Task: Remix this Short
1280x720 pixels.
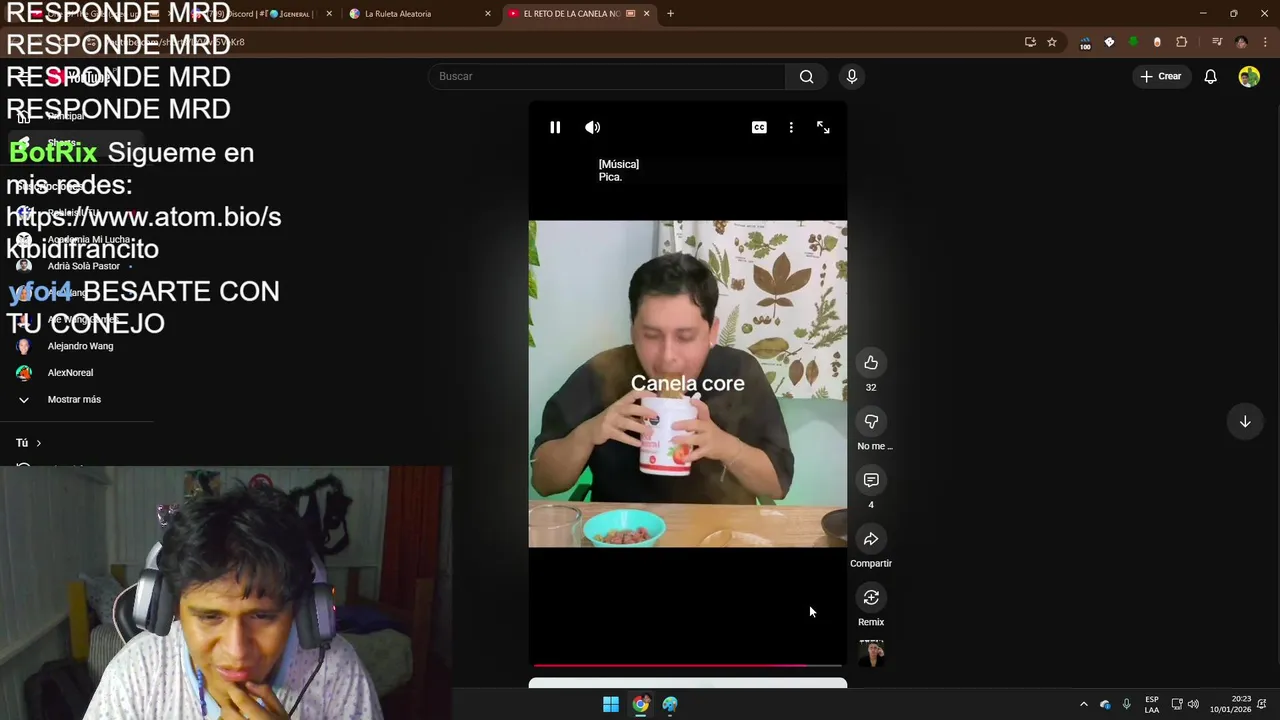Action: (x=871, y=598)
